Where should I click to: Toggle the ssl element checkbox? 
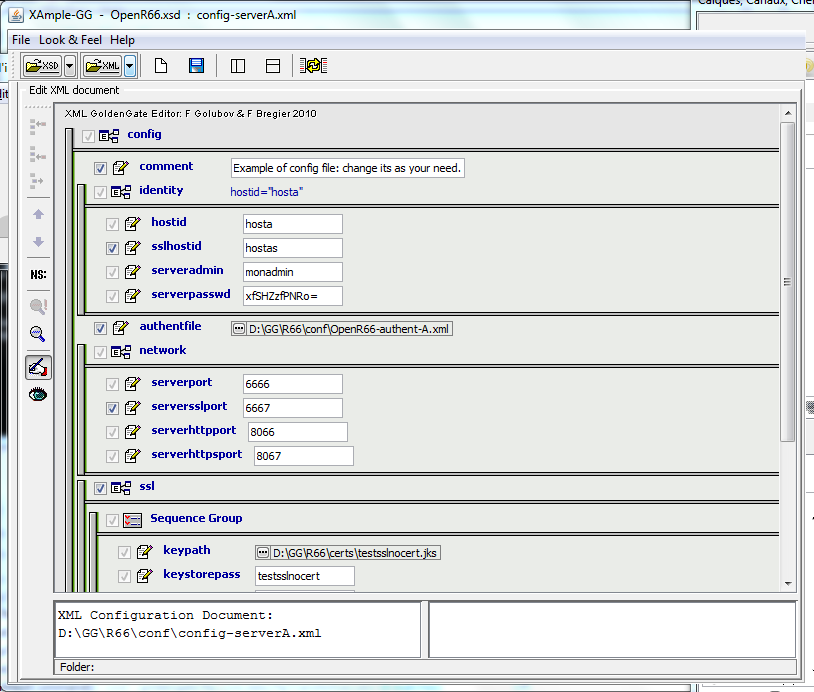[x=100, y=488]
